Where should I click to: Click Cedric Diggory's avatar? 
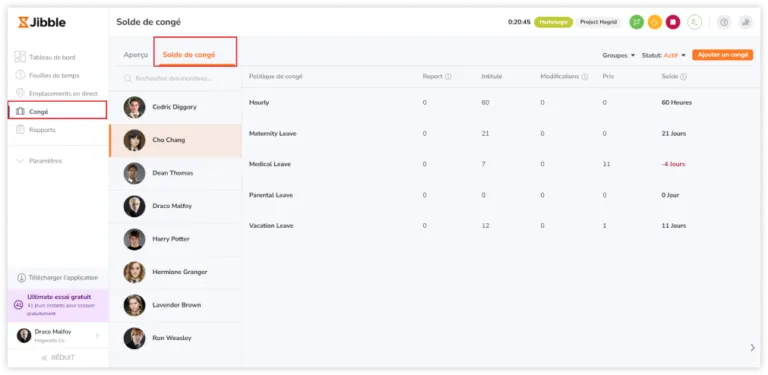[134, 107]
